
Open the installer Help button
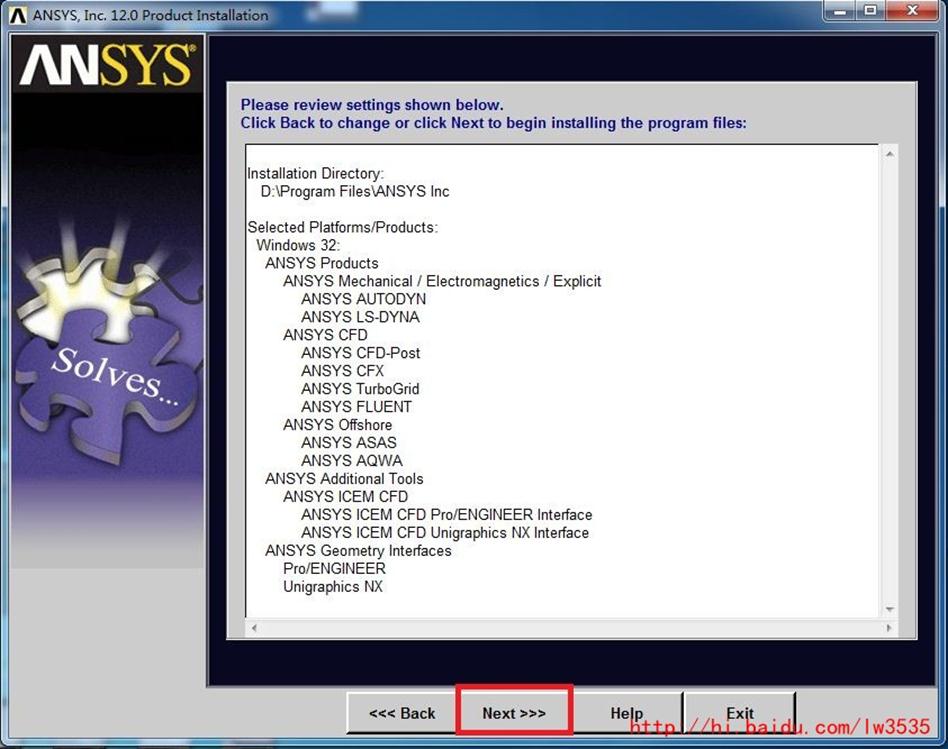pos(627,713)
